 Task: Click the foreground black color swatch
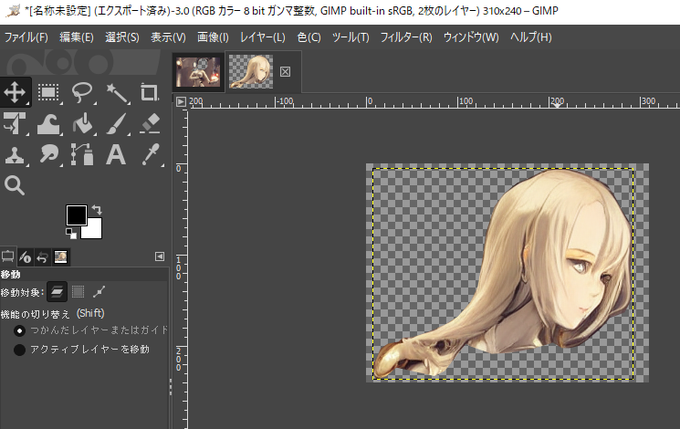click(x=75, y=214)
